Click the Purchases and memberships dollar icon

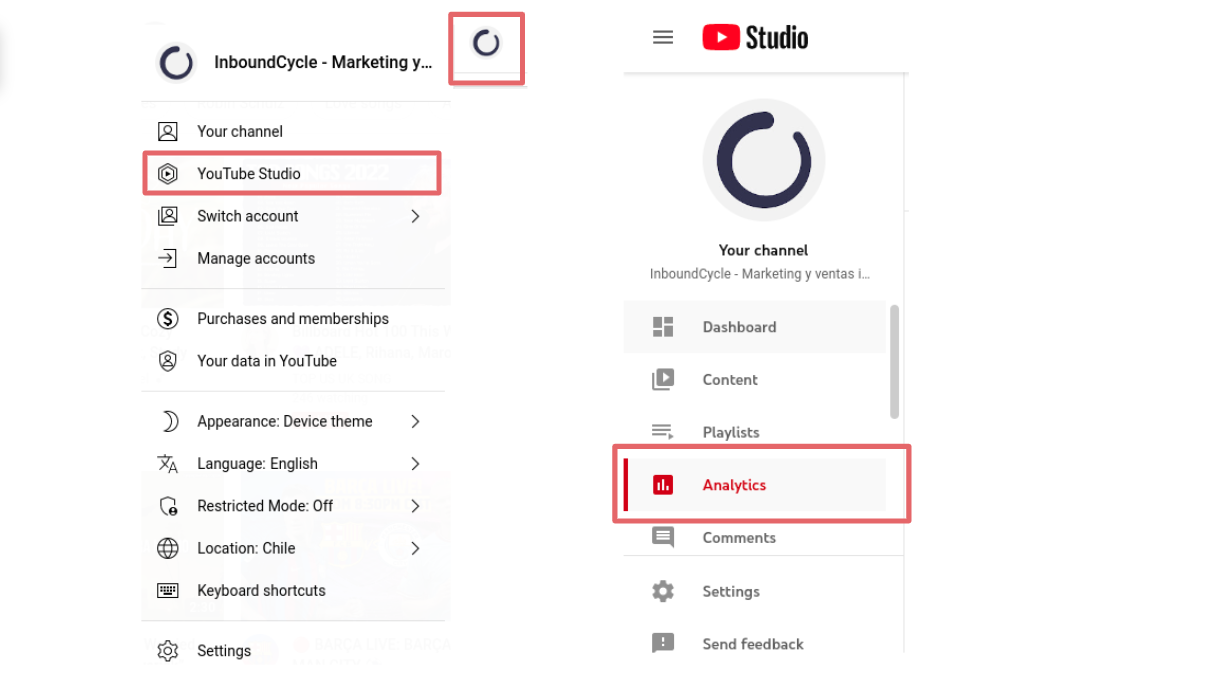[168, 319]
